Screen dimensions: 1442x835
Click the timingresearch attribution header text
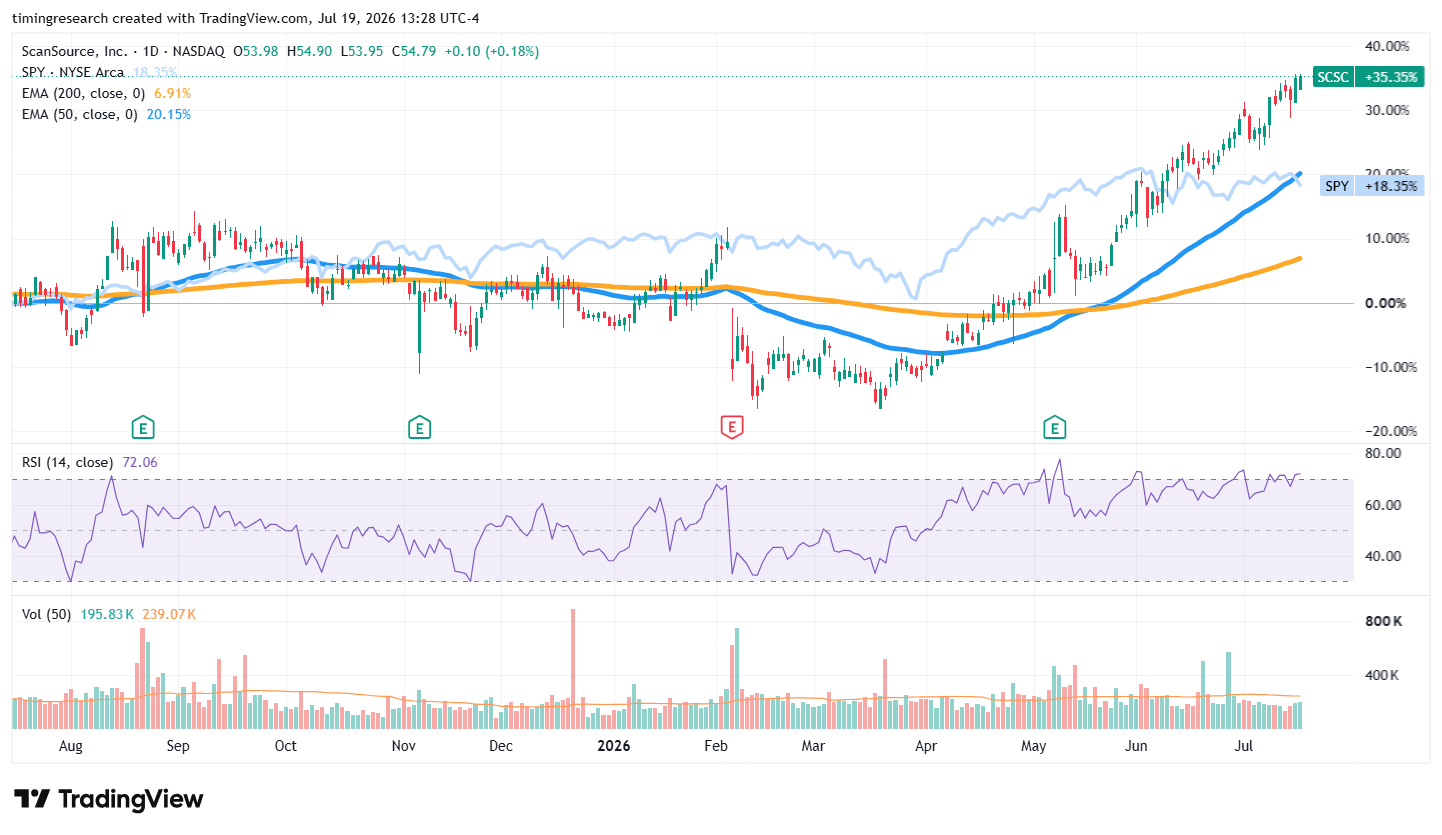(x=246, y=20)
